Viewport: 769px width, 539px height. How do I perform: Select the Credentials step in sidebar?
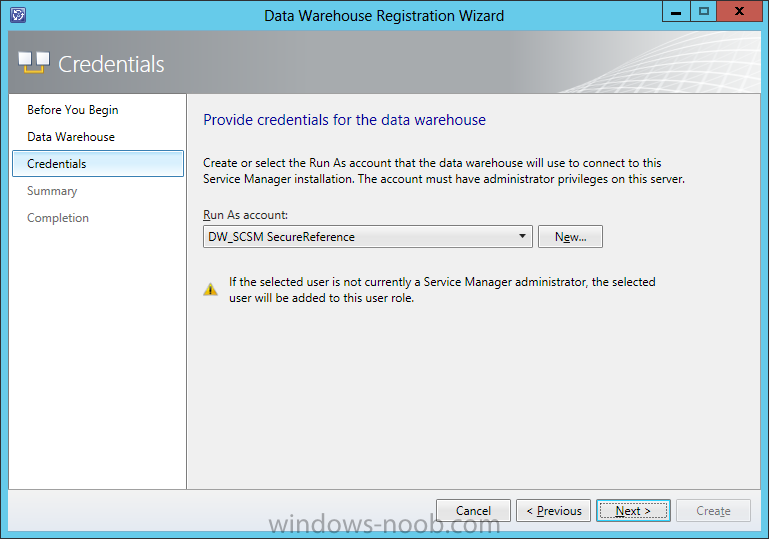[x=98, y=164]
